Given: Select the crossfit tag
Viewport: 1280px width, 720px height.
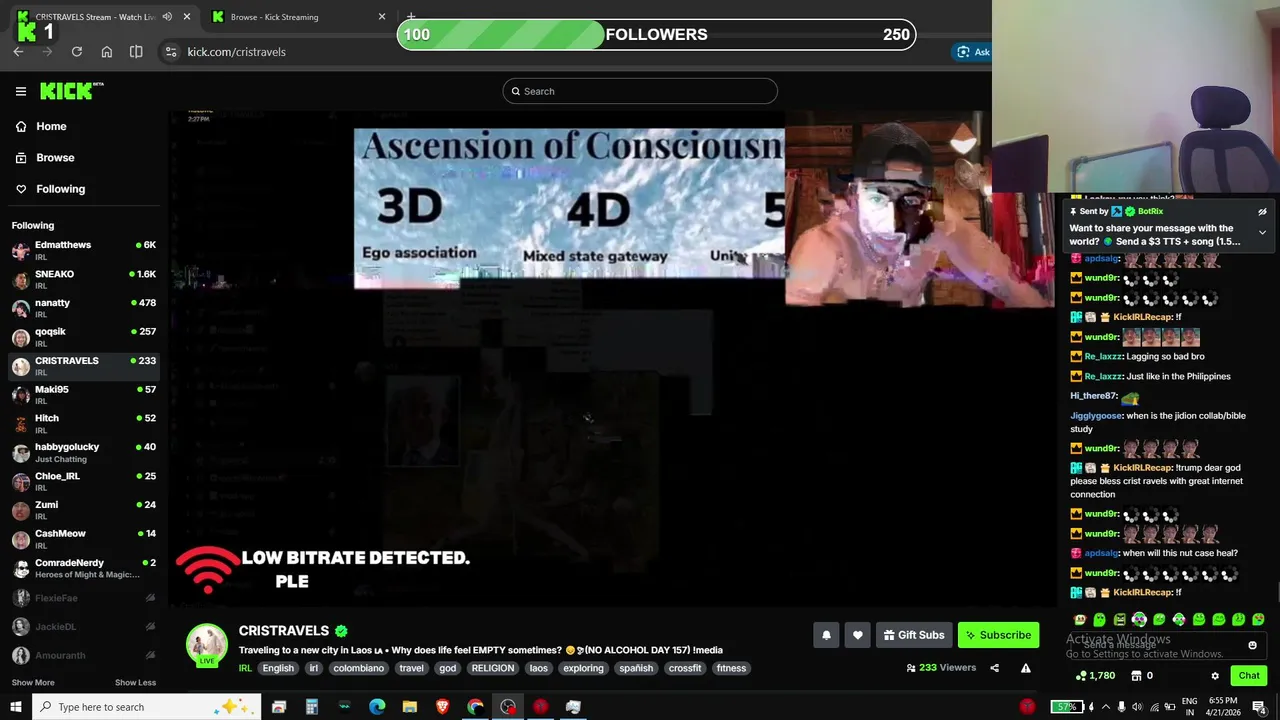Looking at the screenshot, I should [x=685, y=668].
